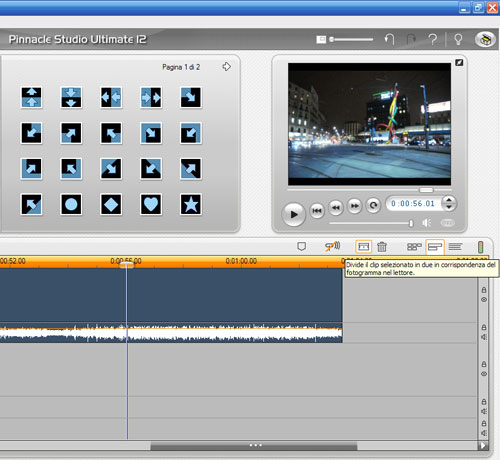Image resolution: width=500 pixels, height=460 pixels.
Task: Click the timeline horizontal scrollbar
Action: point(254,446)
